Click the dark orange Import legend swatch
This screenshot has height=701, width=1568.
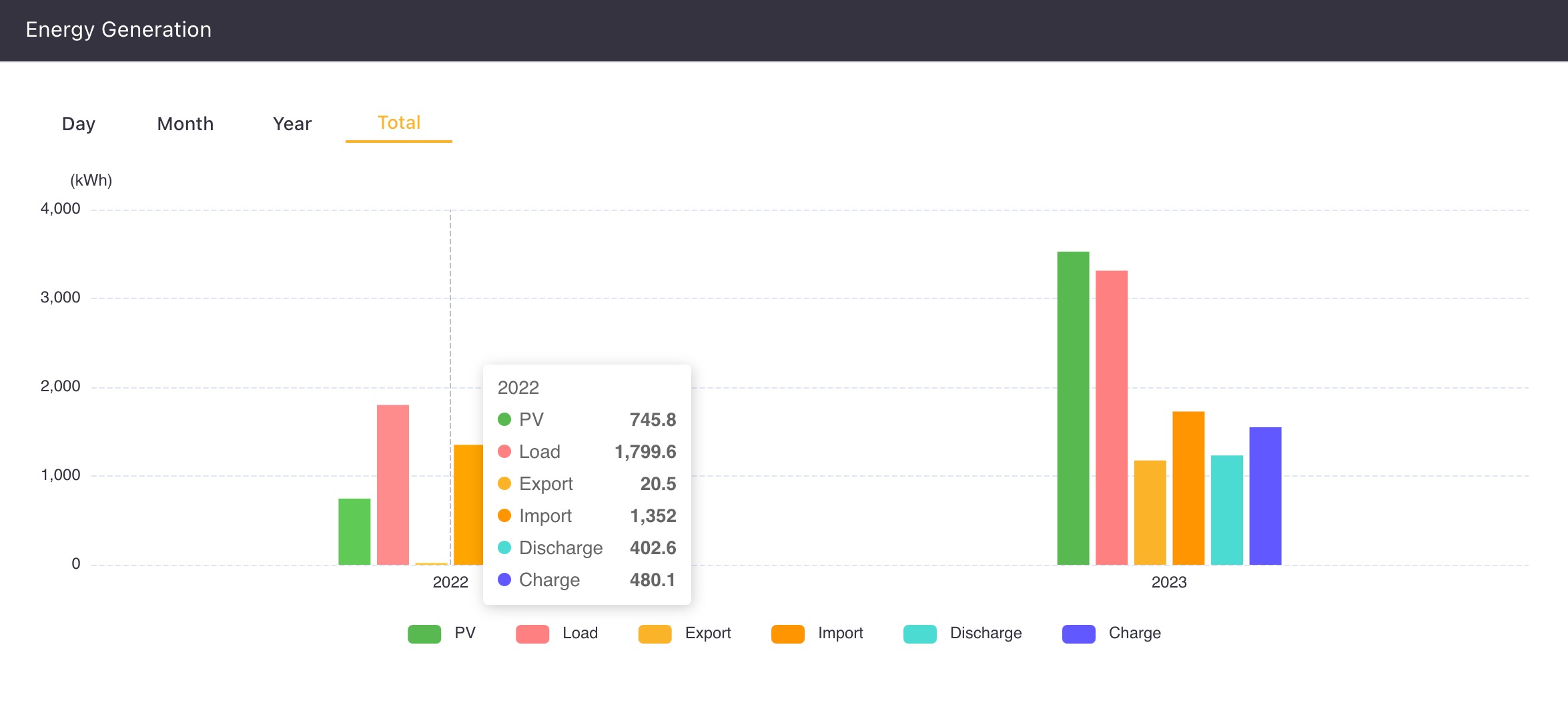click(x=788, y=634)
